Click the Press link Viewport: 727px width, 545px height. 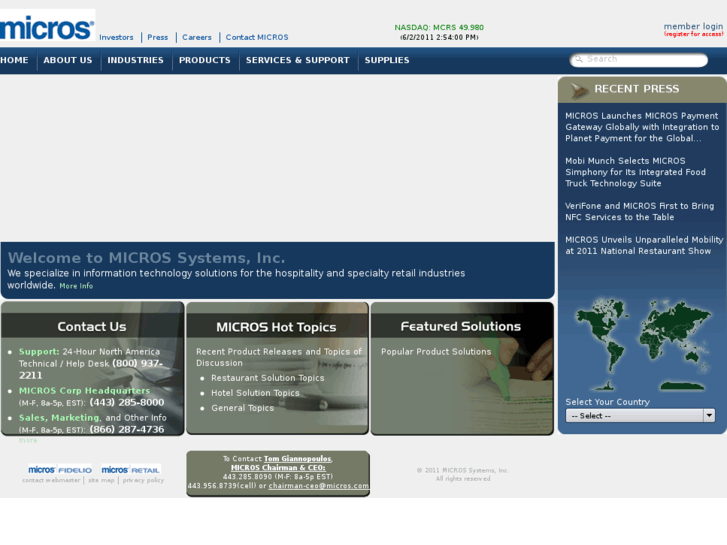[x=158, y=37]
